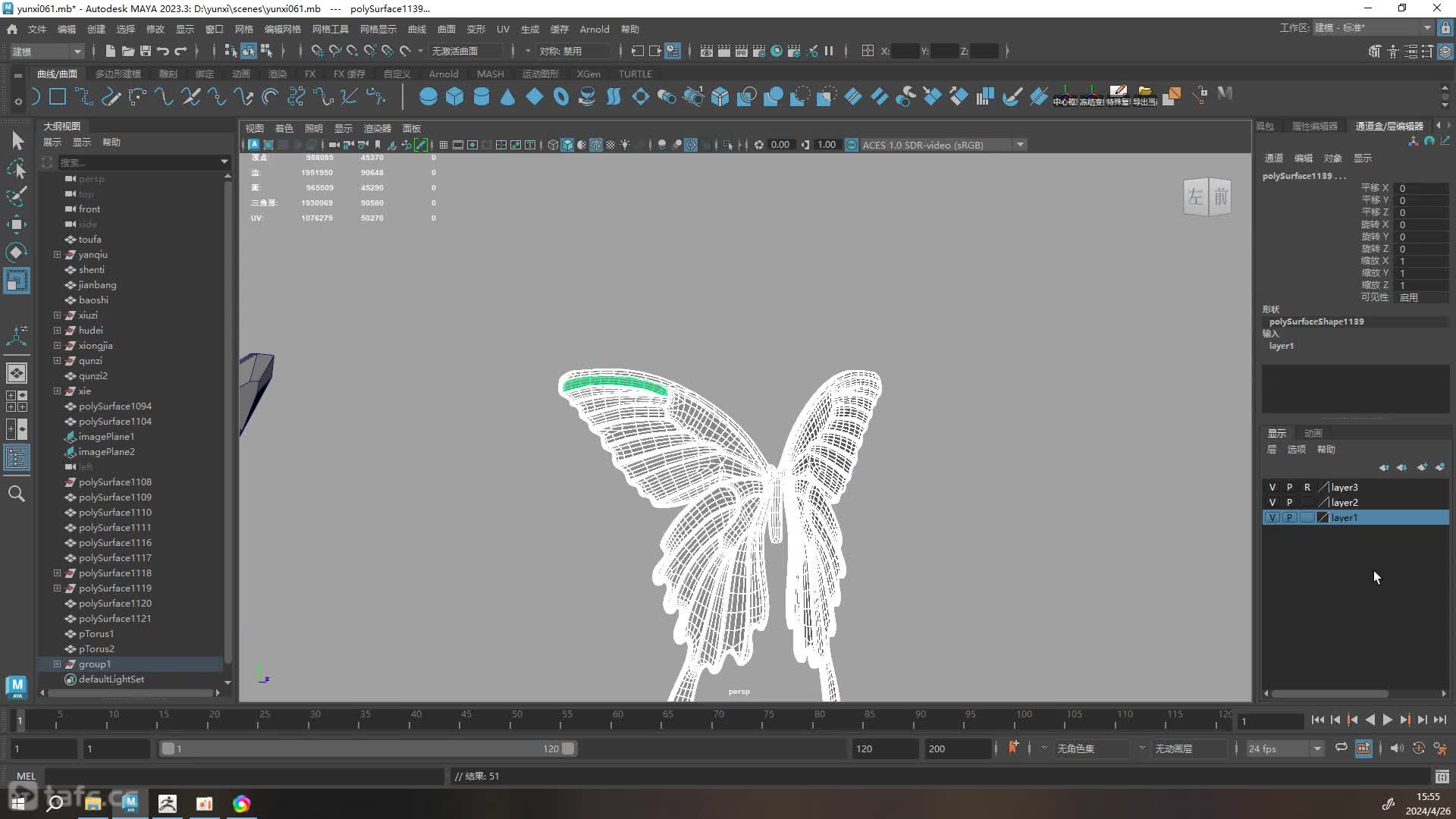Viewport: 1456px width, 819px height.
Task: Create a new scene with page icon
Action: (111, 51)
